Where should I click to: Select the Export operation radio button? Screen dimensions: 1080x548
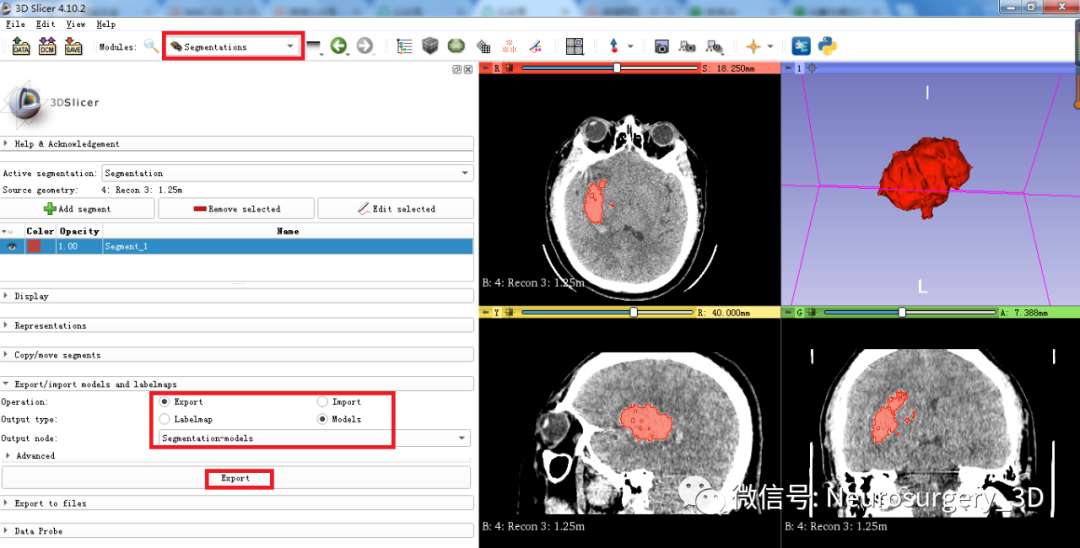(x=164, y=401)
